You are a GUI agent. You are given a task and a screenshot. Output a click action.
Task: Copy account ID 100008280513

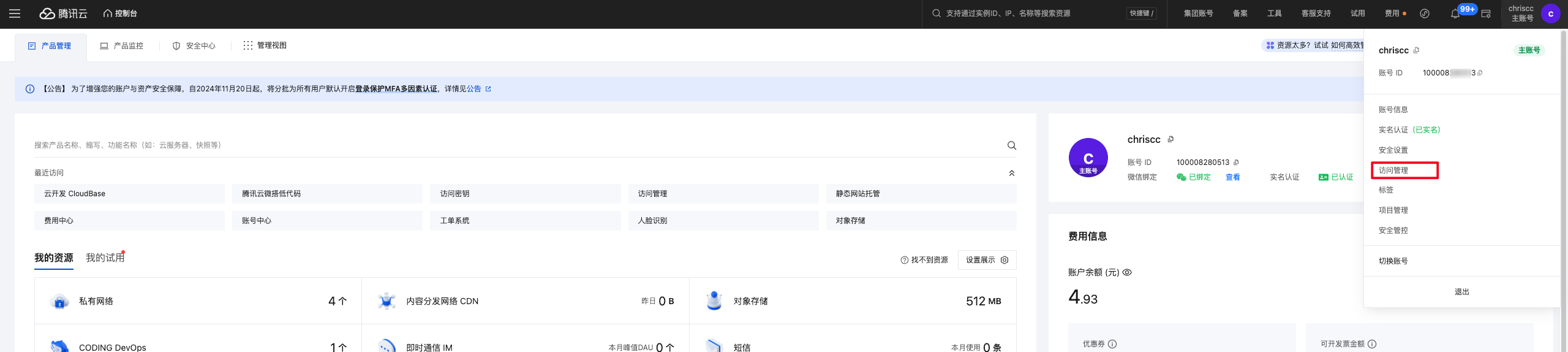pyautogui.click(x=1236, y=163)
